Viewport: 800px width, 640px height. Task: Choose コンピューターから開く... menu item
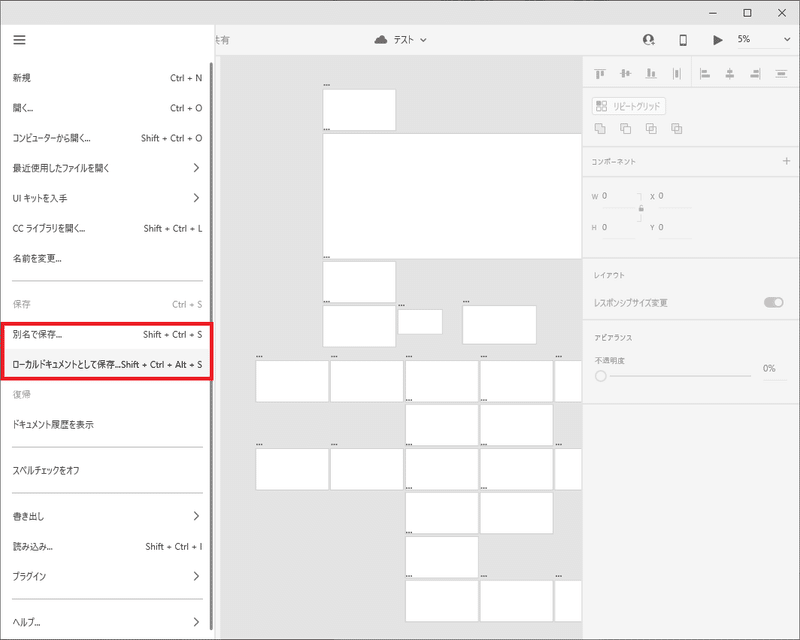point(107,138)
